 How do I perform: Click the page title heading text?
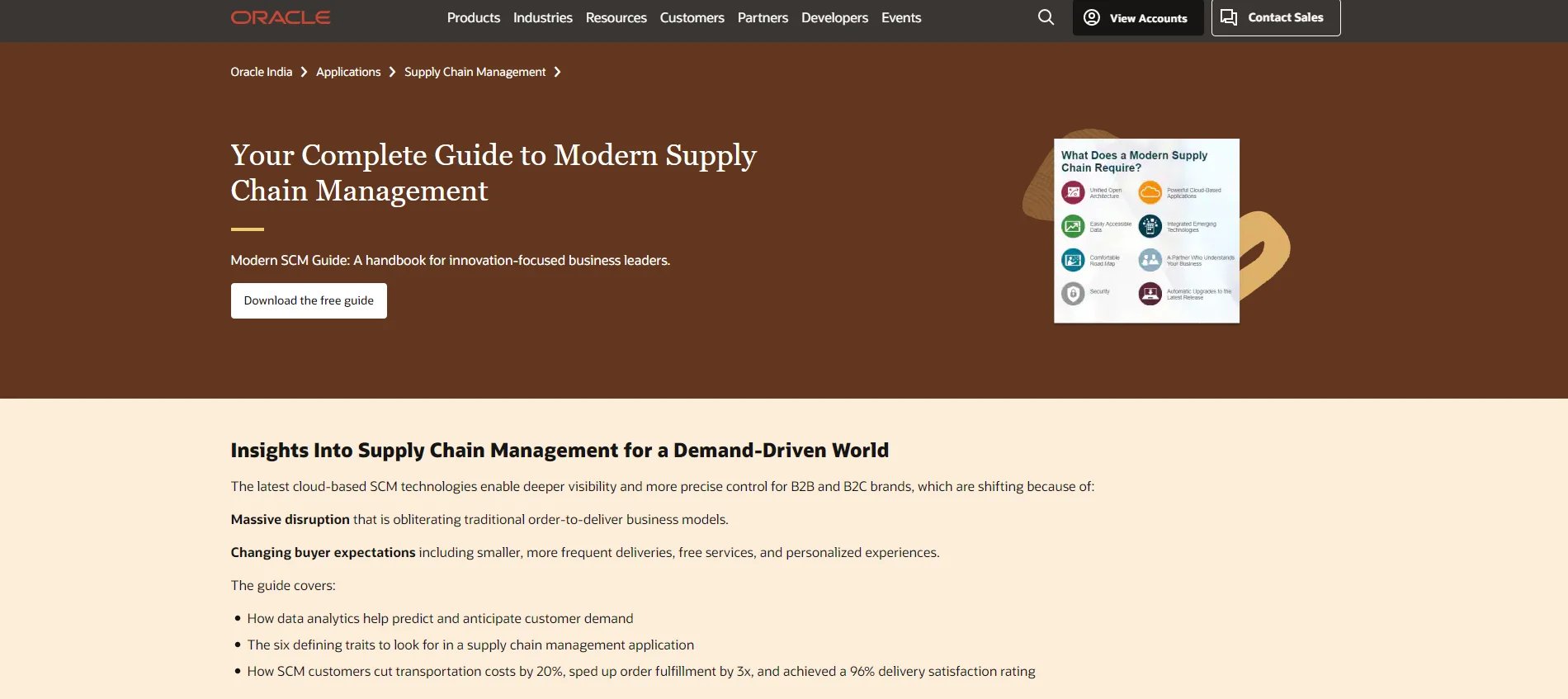494,172
